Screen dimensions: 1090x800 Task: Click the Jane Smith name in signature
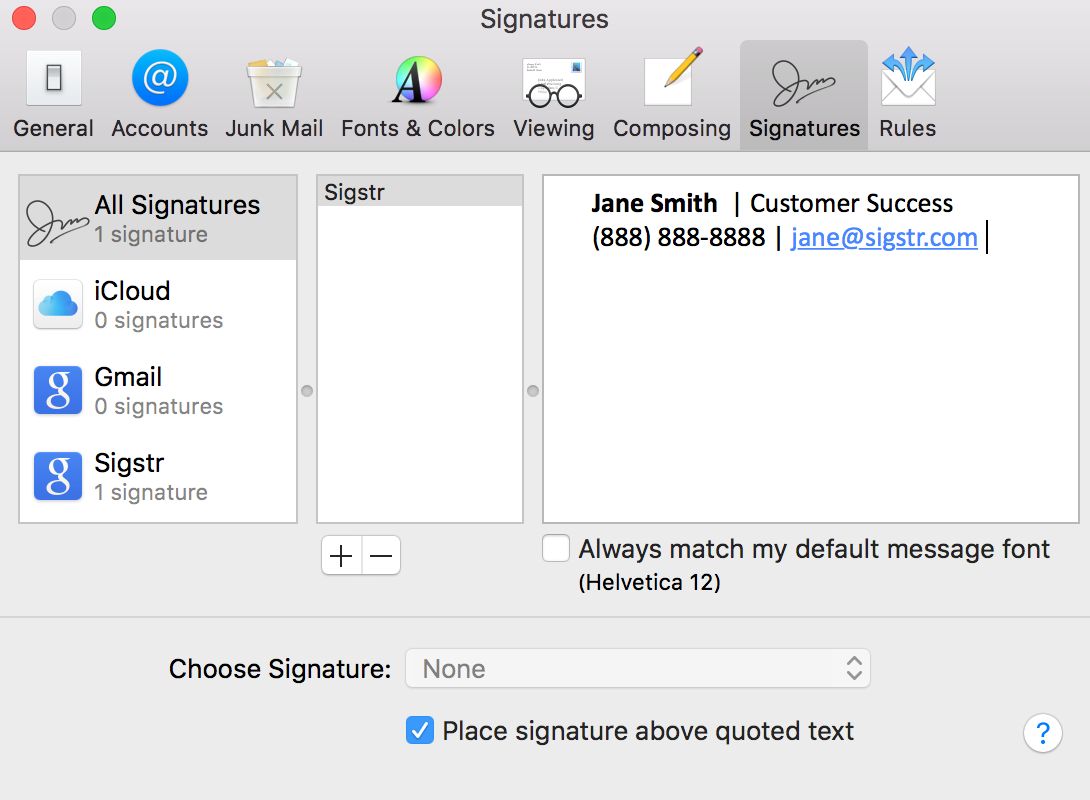pyautogui.click(x=654, y=204)
